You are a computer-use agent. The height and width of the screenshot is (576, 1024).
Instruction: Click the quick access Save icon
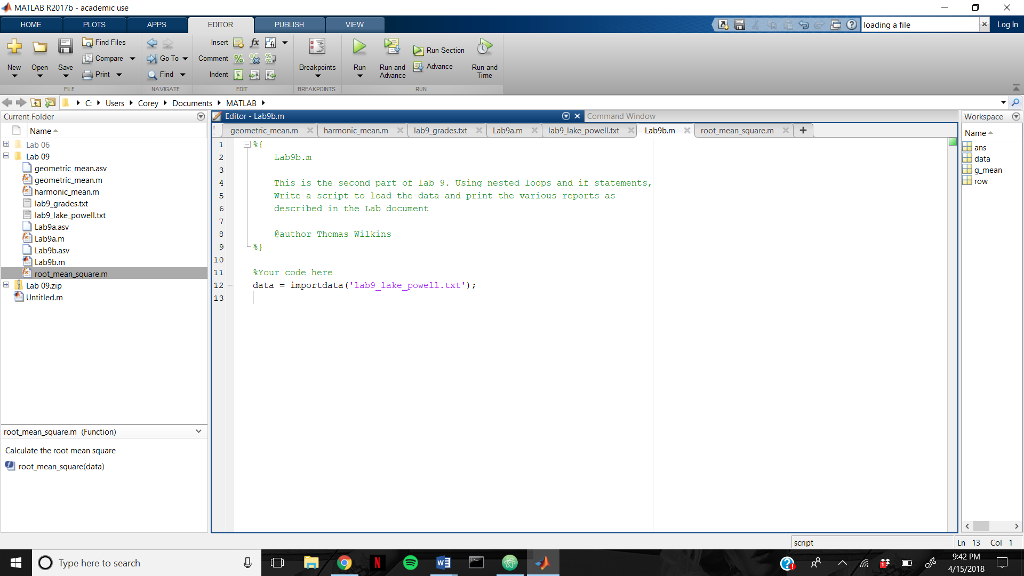point(739,25)
